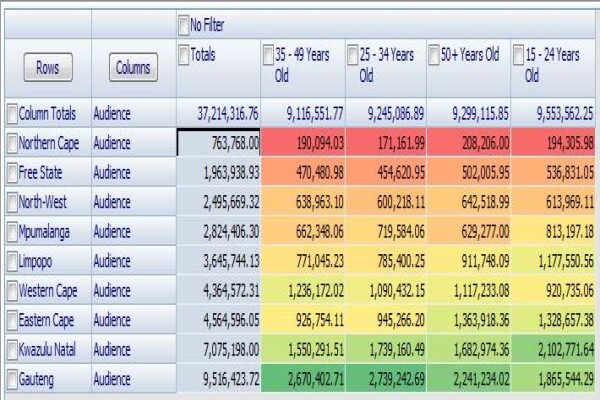Click Kwazulu Natal cell 1,550,291.51
Screen dimensions: 600x400
tap(303, 349)
